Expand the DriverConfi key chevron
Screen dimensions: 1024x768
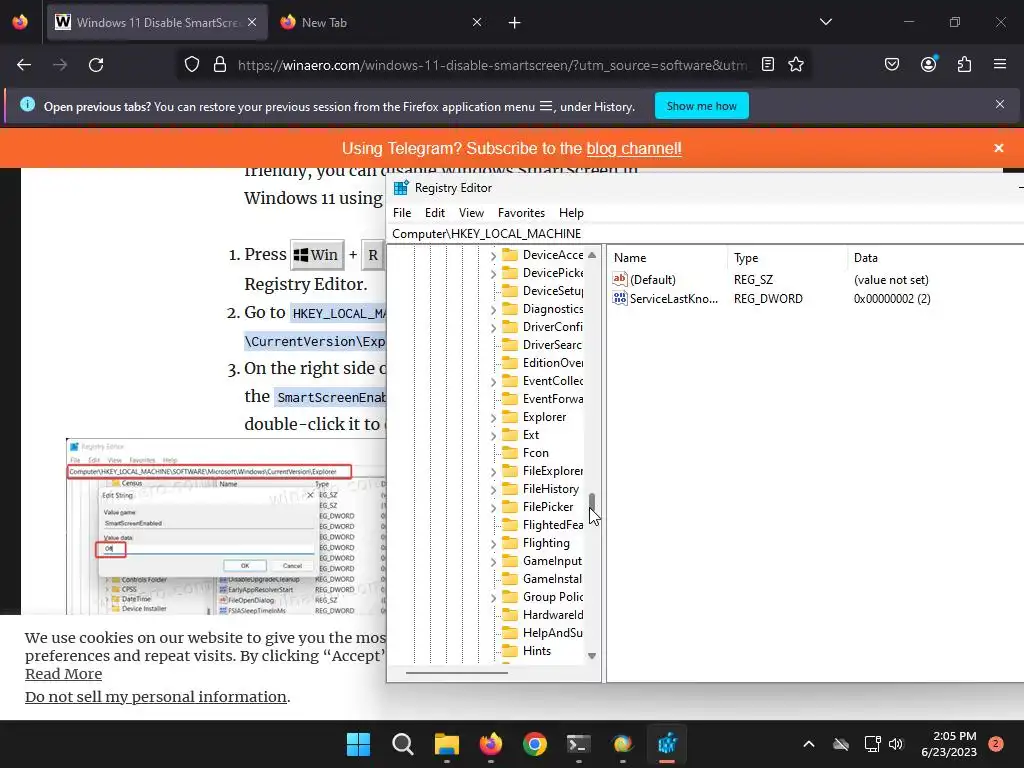[494, 328]
